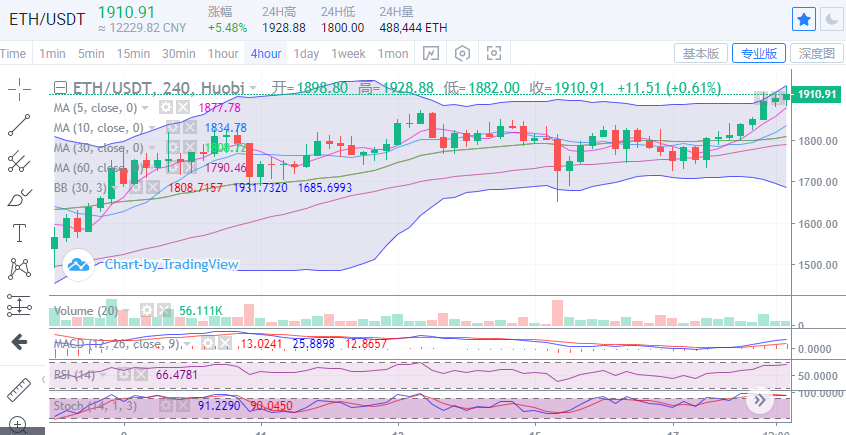846x435 pixels.
Task: Select the text annotation tool
Action: click(x=19, y=233)
